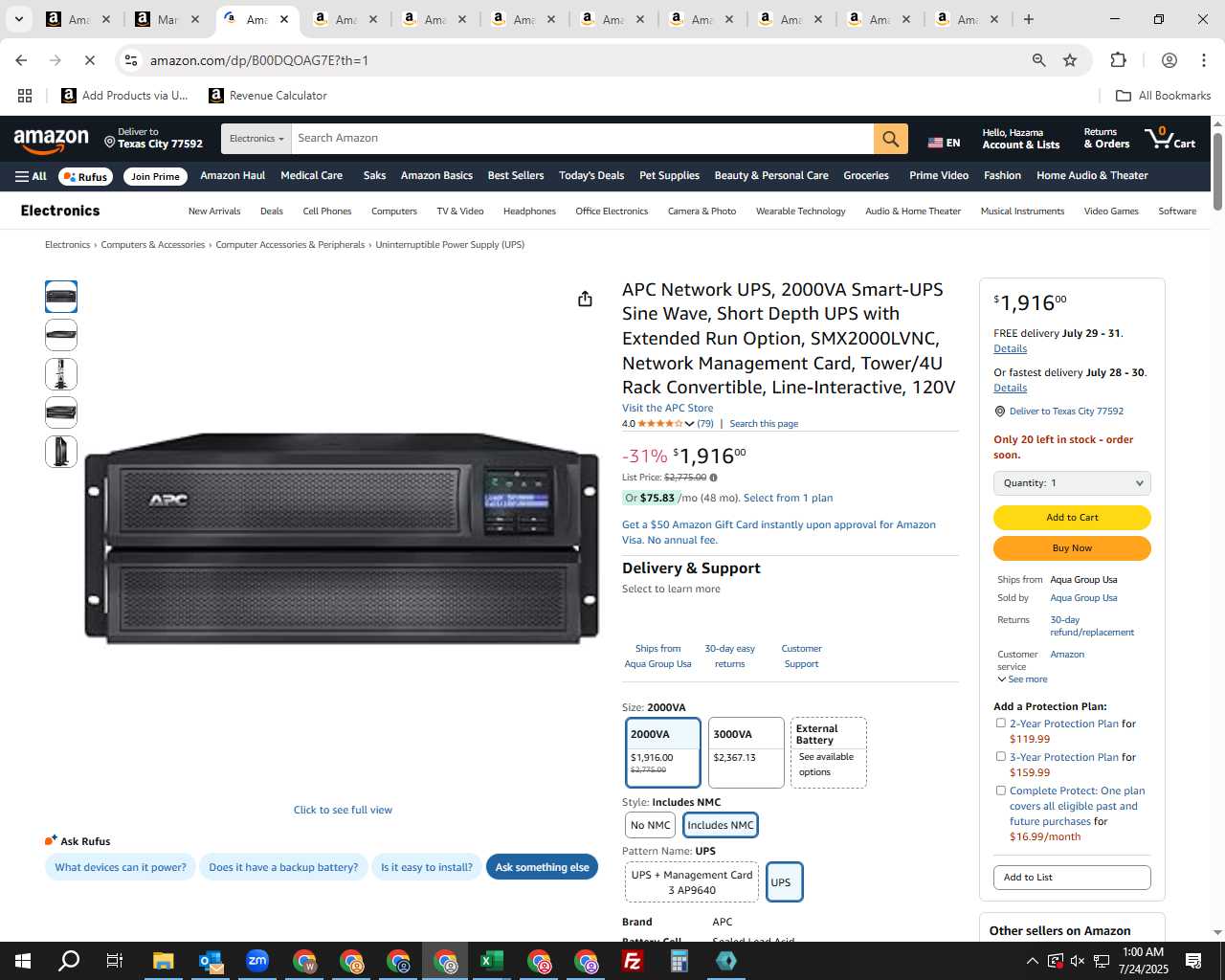Select the No NMC style

(x=650, y=825)
